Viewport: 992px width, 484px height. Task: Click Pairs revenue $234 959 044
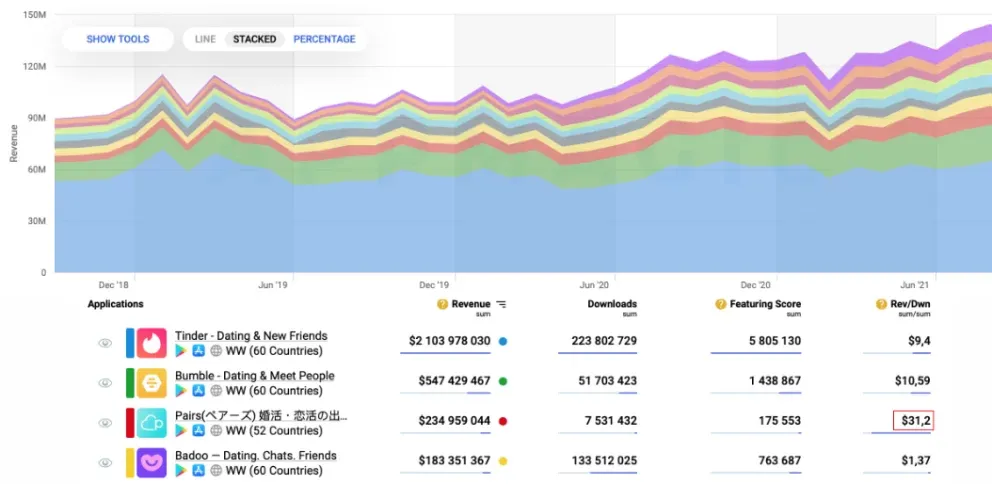(x=454, y=421)
